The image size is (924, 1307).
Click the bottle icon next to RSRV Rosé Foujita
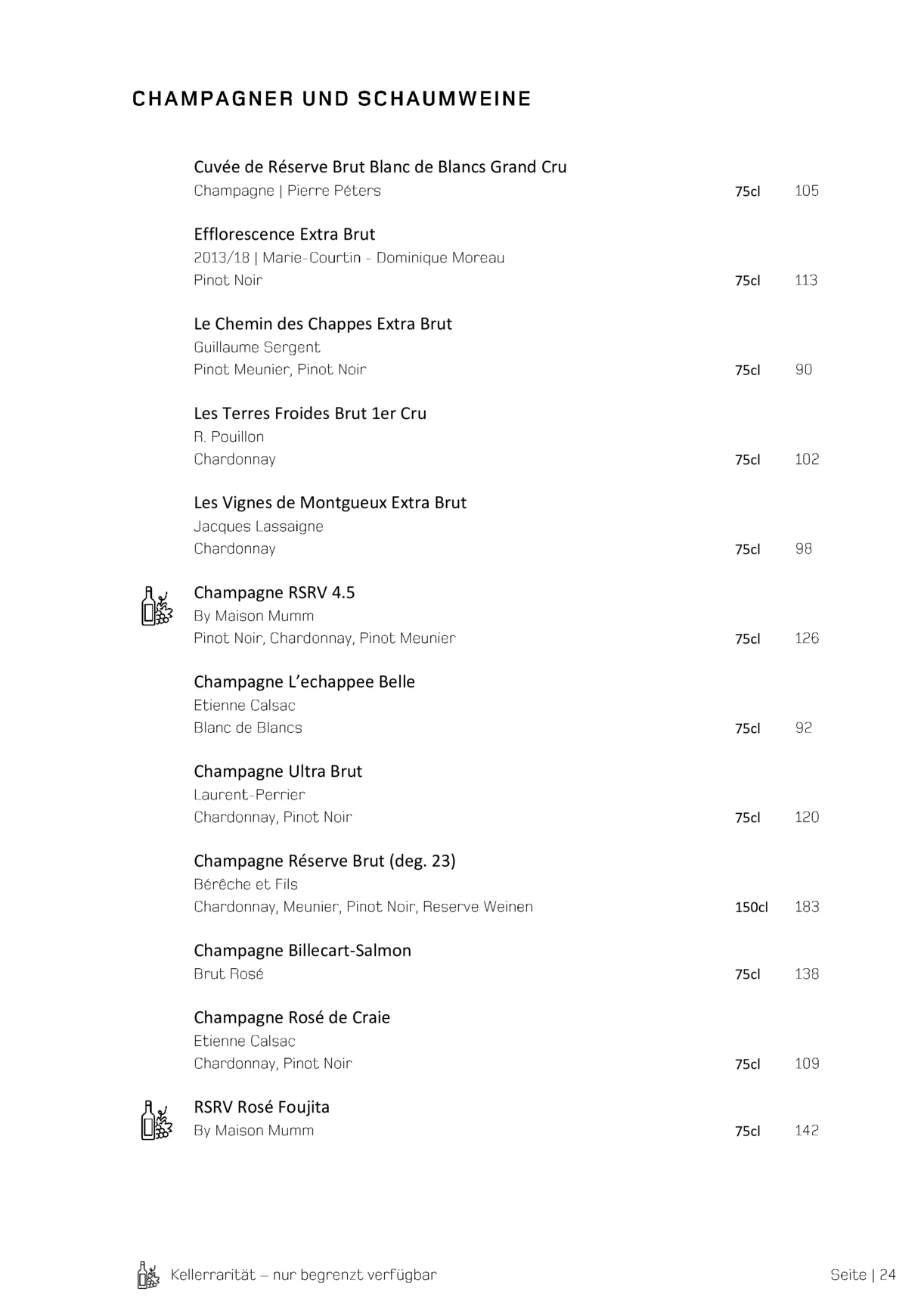(157, 1120)
